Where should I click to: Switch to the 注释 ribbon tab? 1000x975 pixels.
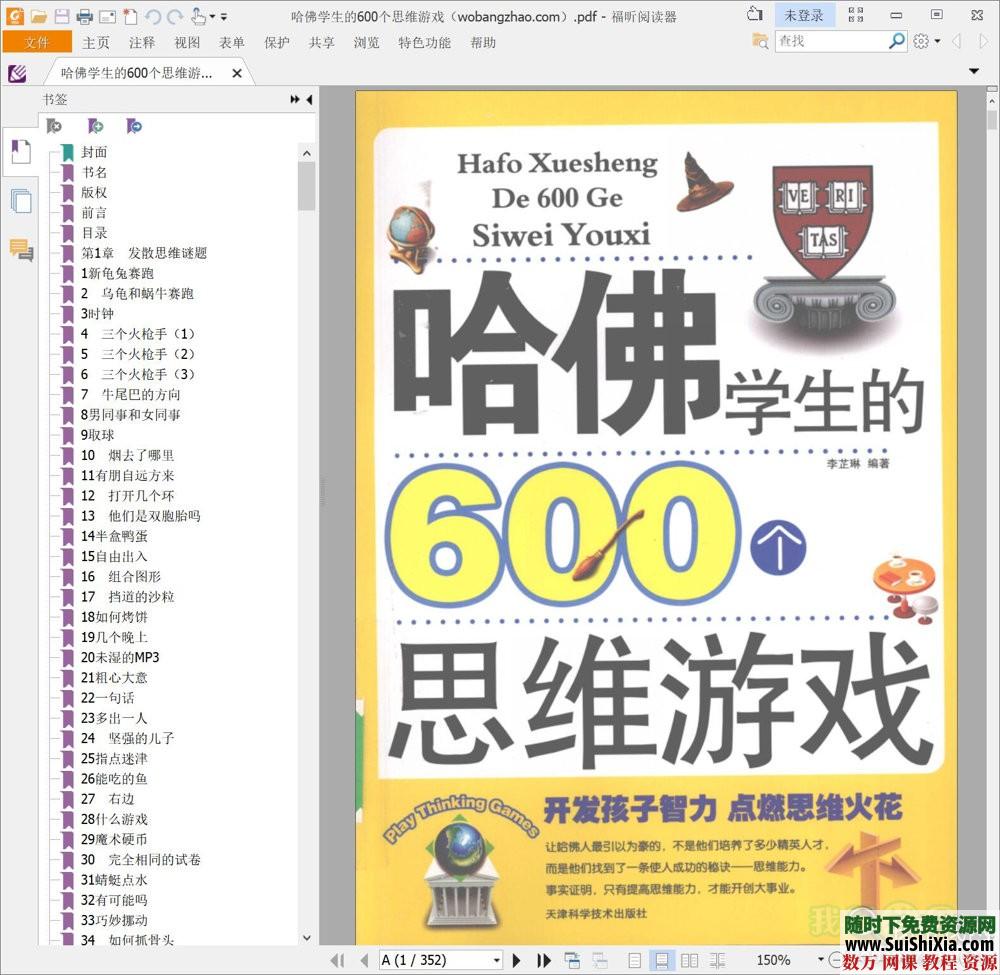(142, 42)
